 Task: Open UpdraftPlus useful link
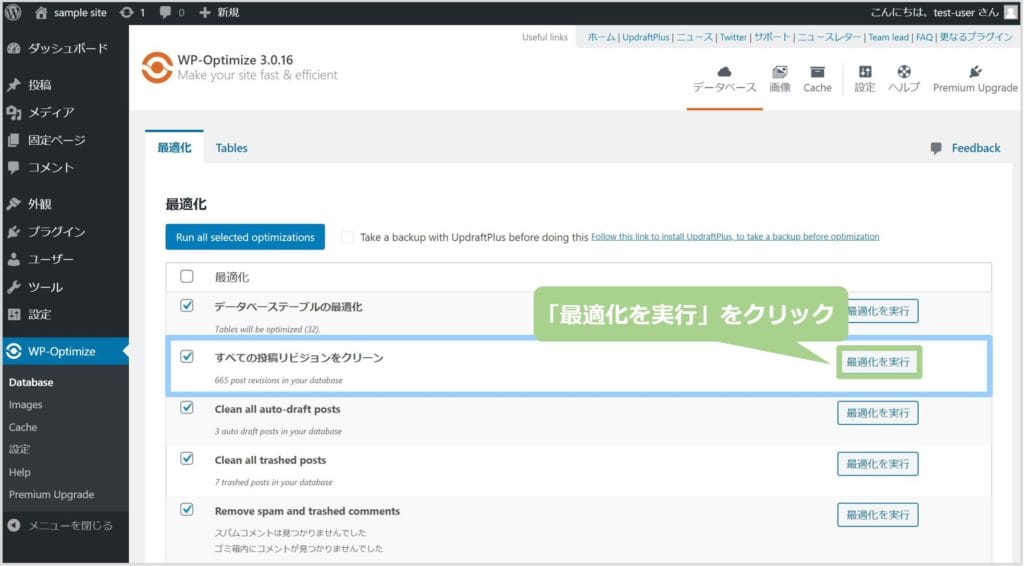click(x=646, y=37)
